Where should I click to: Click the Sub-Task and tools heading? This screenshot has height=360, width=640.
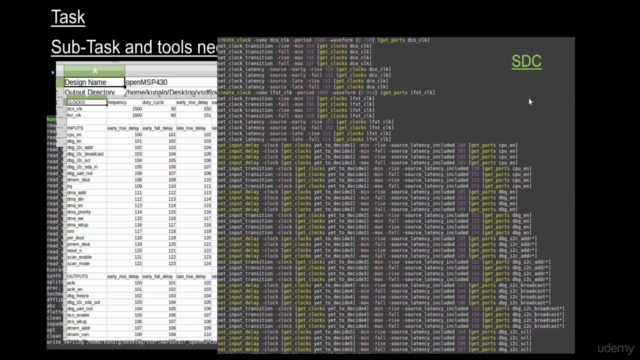pos(134,47)
